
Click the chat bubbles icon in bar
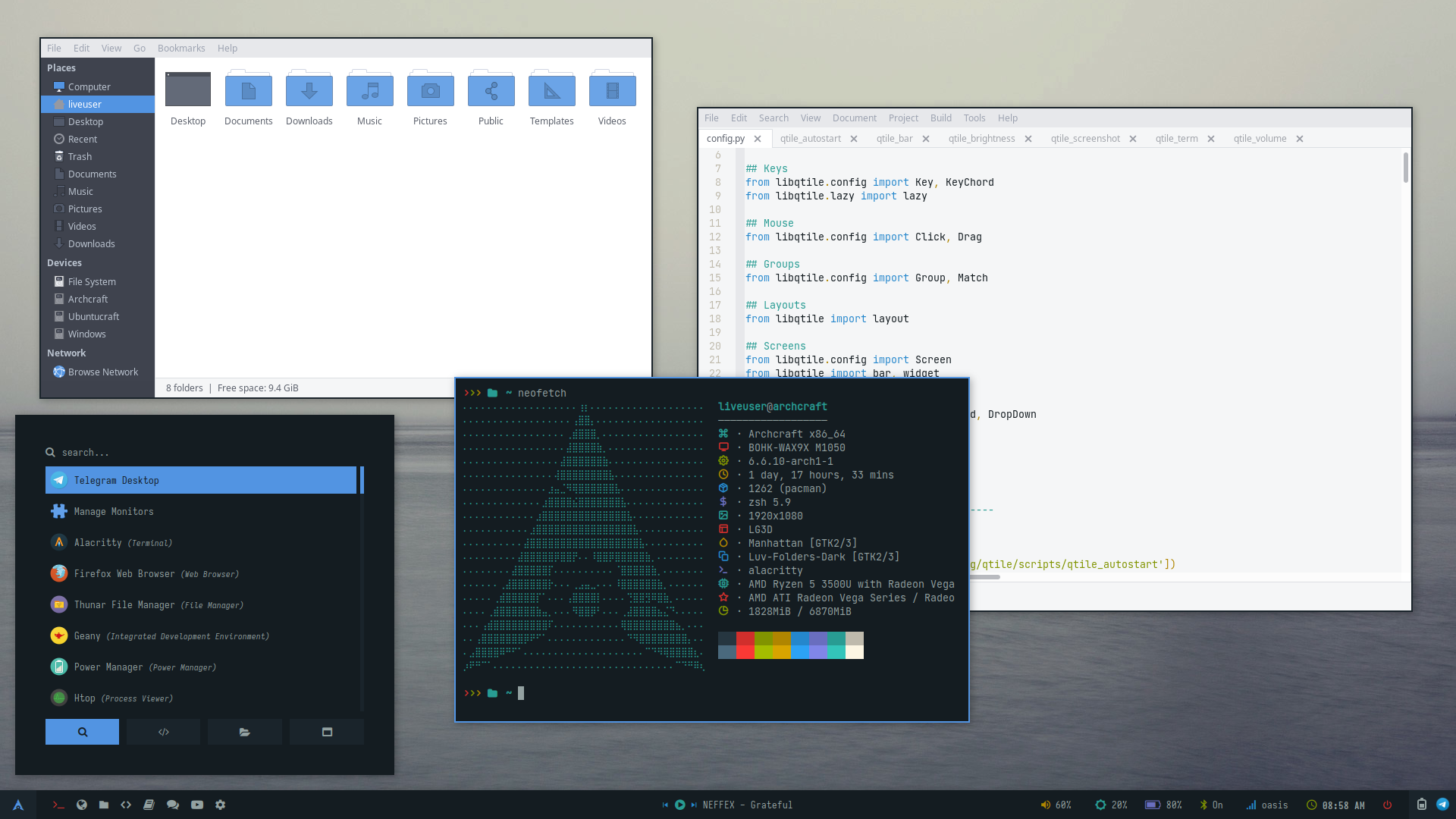[173, 805]
